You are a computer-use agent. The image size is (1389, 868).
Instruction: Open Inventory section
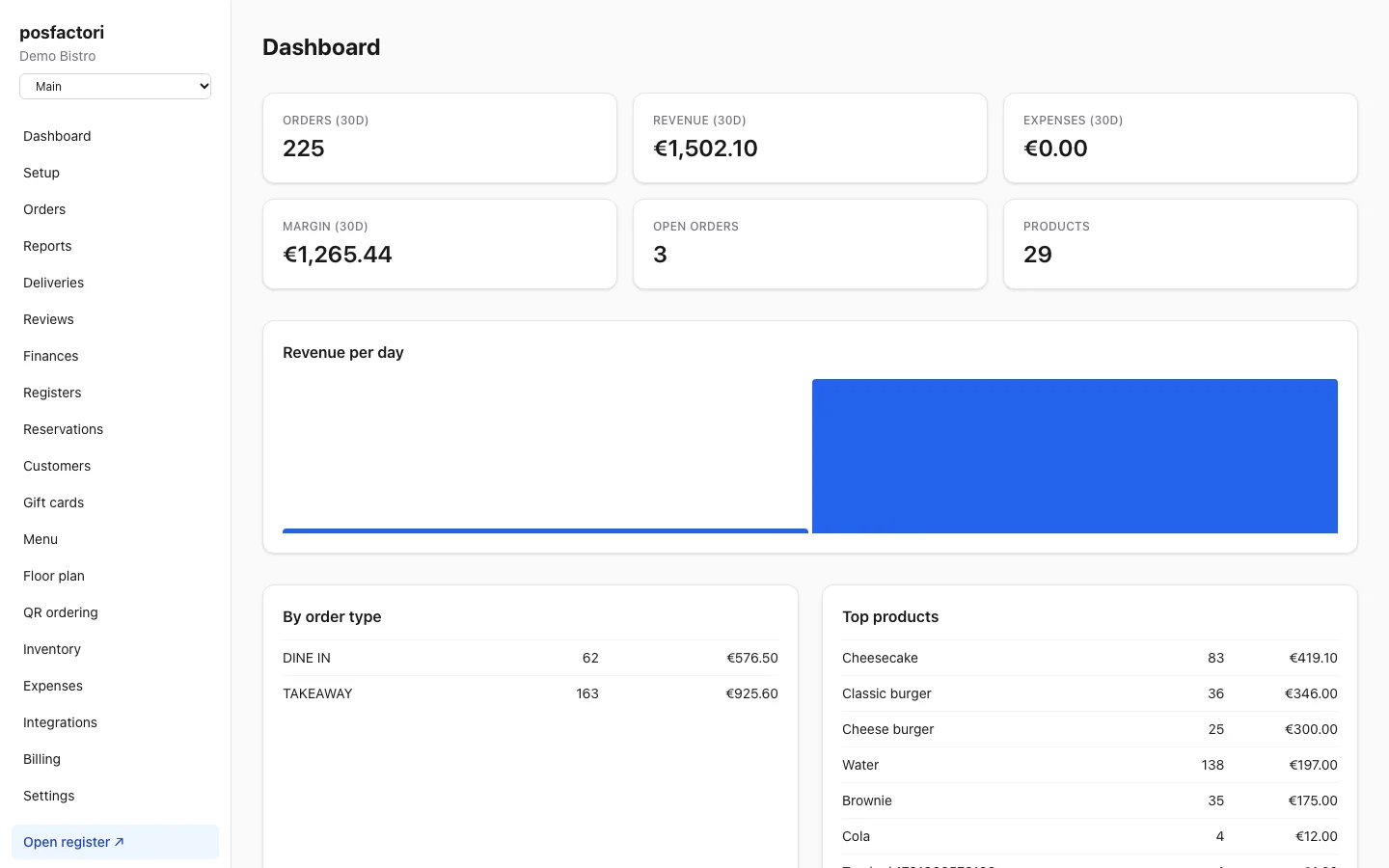click(x=52, y=649)
